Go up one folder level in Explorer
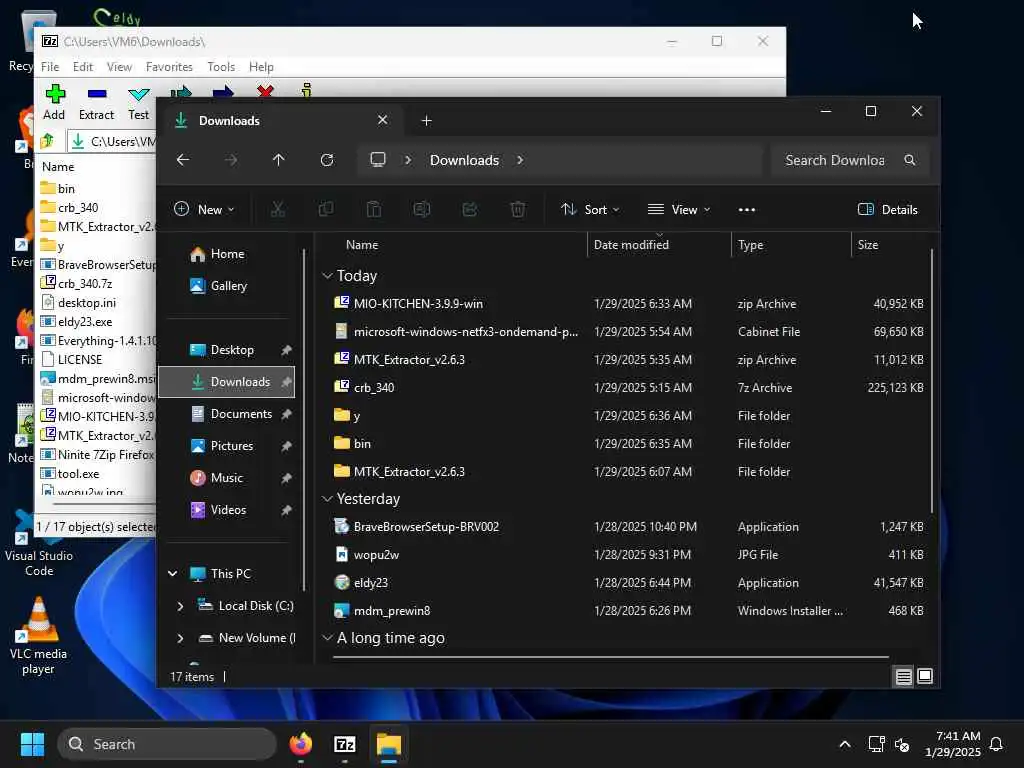1024x768 pixels. point(278,160)
